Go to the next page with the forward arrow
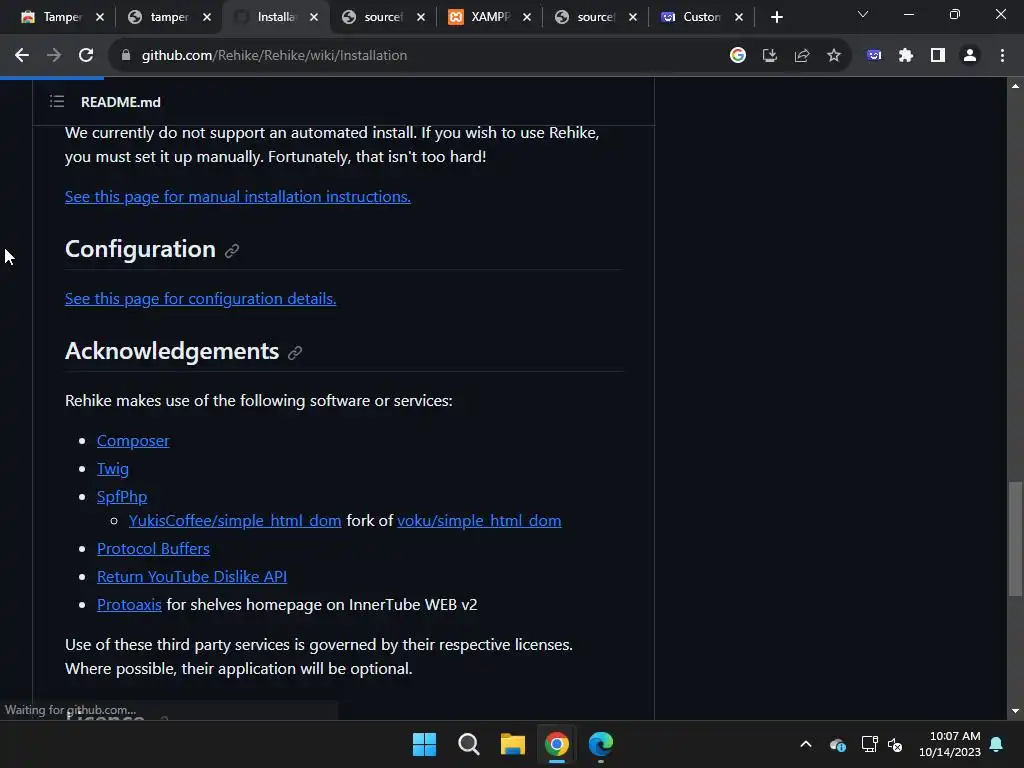 click(x=54, y=56)
